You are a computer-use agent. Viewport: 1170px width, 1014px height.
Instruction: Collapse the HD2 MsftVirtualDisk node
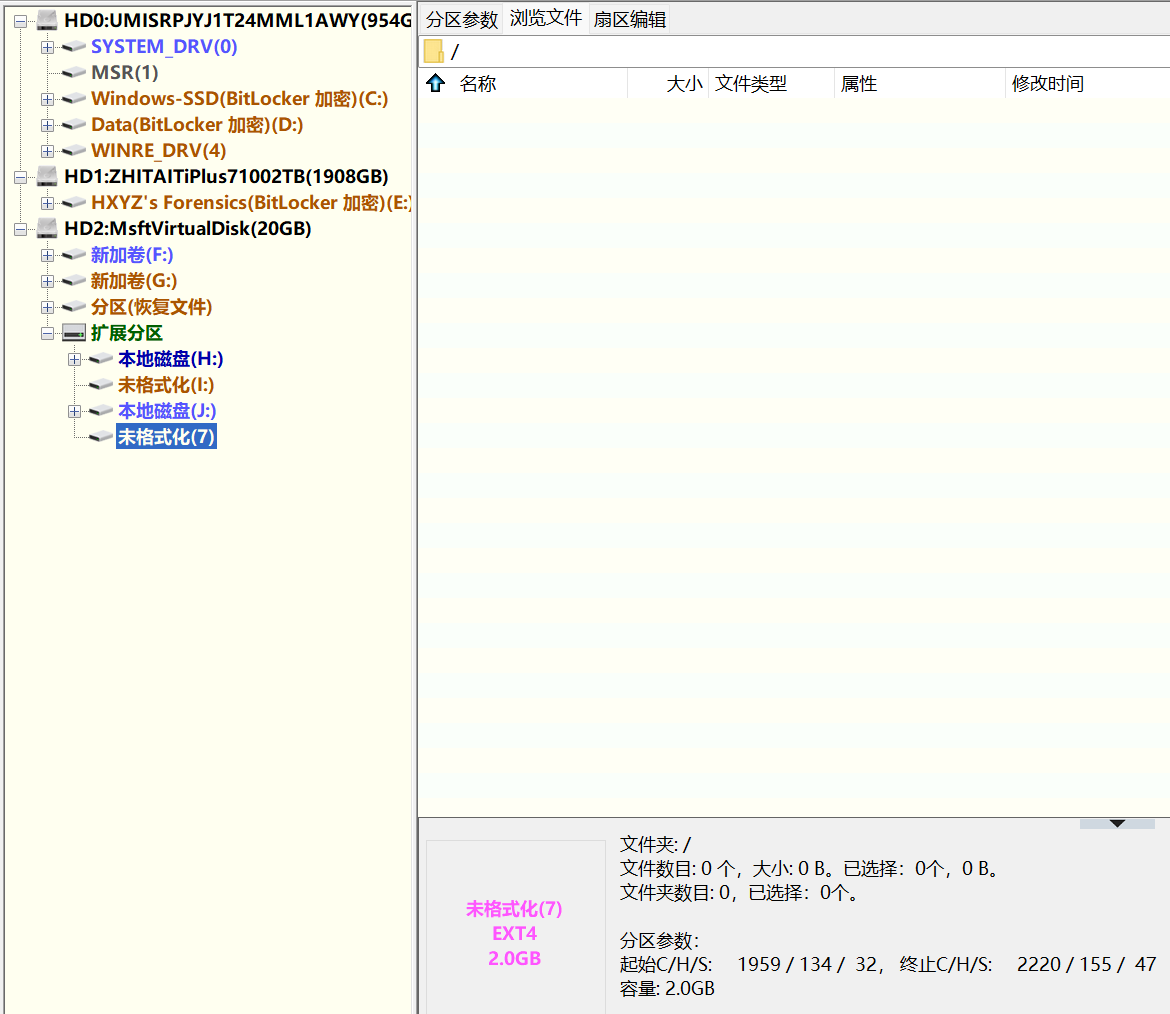point(20,229)
